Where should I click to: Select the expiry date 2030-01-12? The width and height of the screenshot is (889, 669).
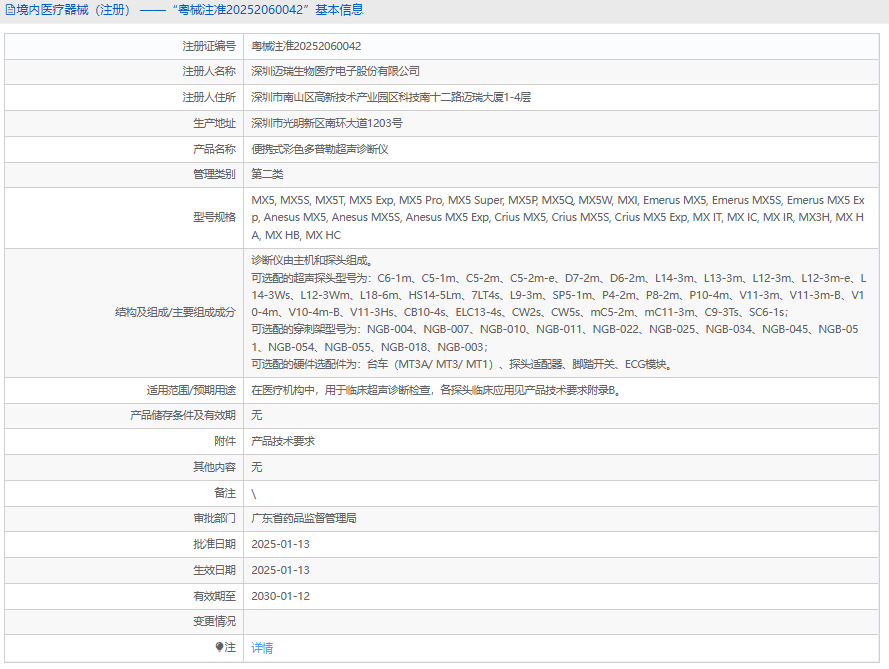coord(281,596)
